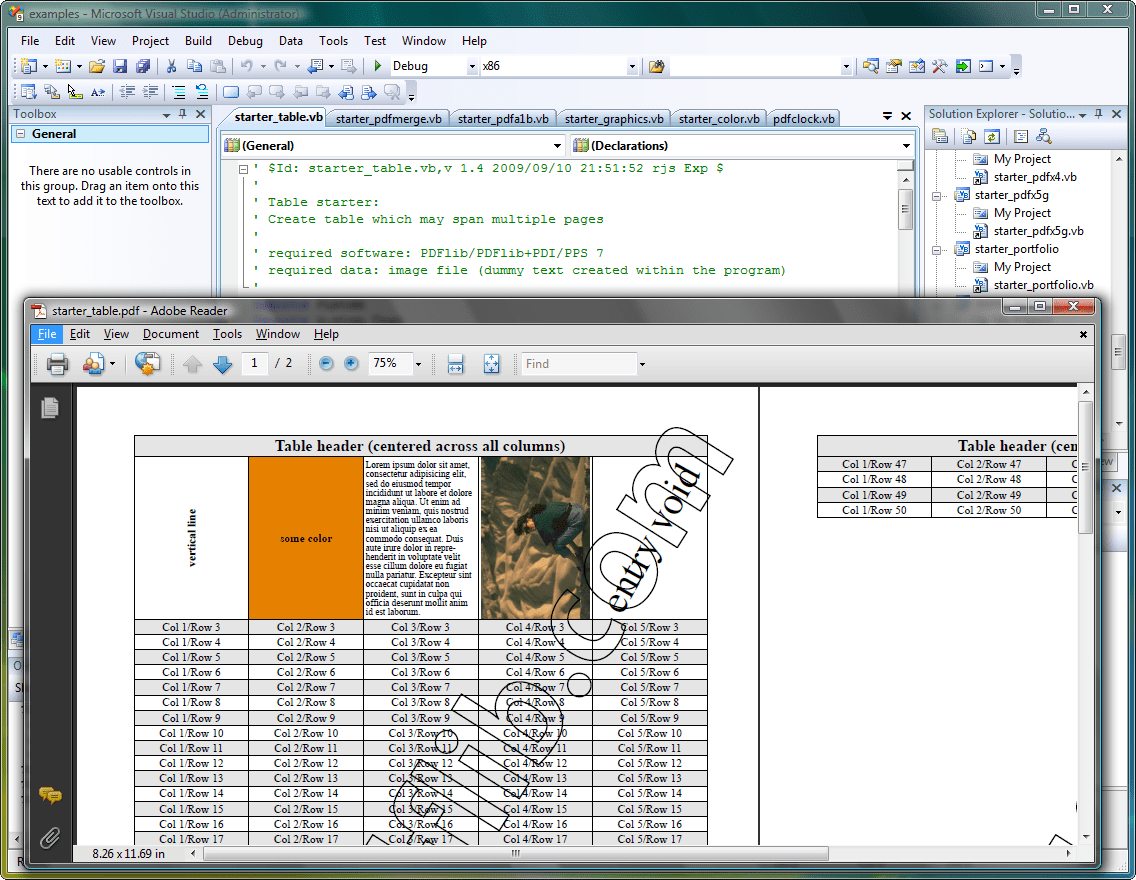Open the x86 platform dropdown
The image size is (1136, 880).
click(x=632, y=65)
